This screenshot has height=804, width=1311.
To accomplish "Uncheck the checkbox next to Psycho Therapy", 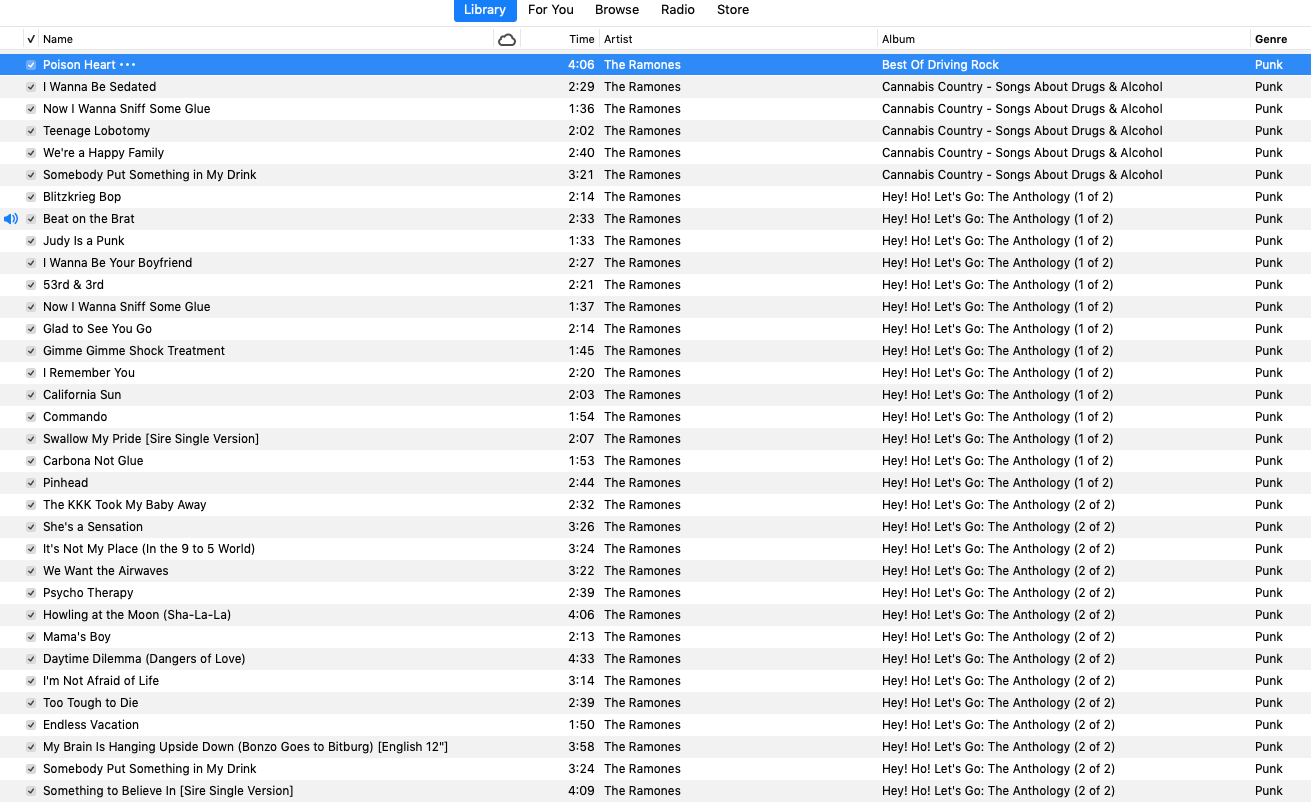I will point(31,593).
